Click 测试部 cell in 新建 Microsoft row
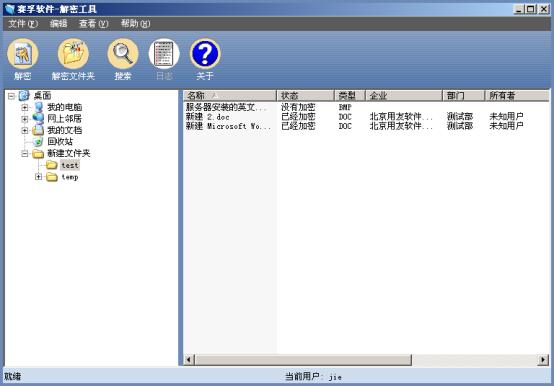 click(x=460, y=126)
